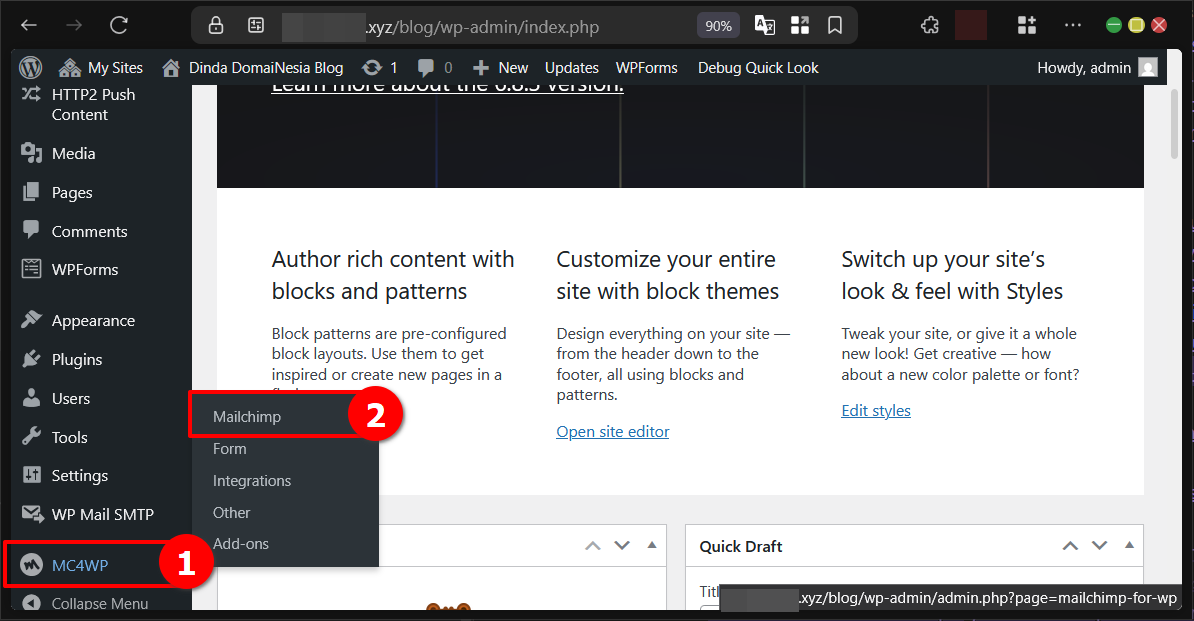
Task: Open Tools using the wrench icon
Action: pyautogui.click(x=31, y=437)
